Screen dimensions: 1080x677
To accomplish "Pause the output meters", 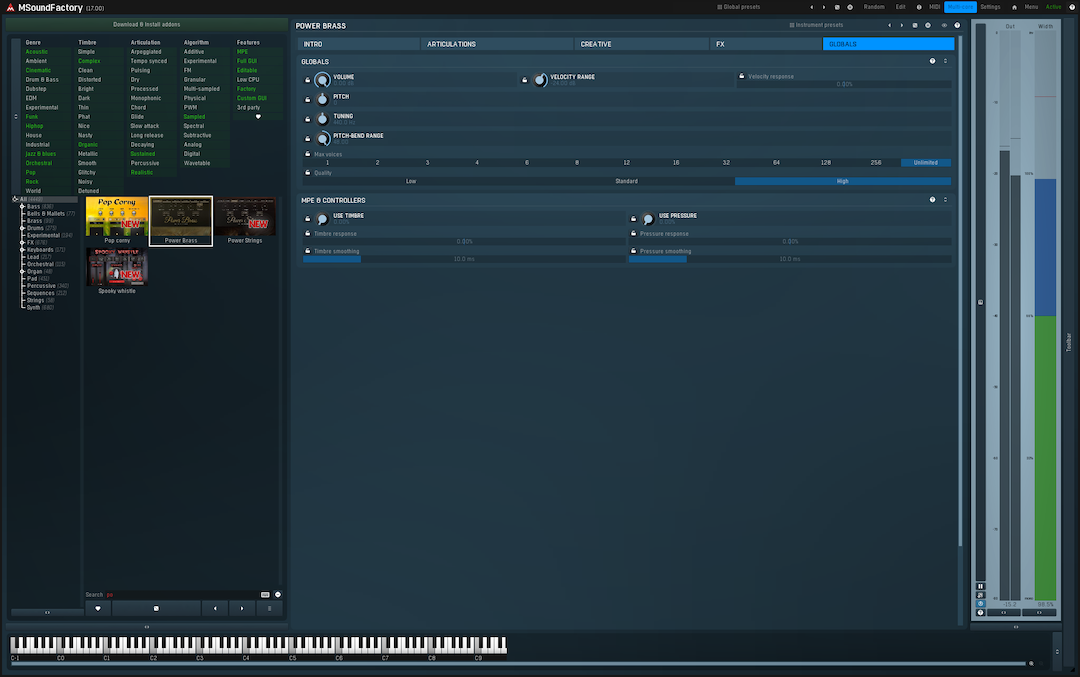I will 980,586.
